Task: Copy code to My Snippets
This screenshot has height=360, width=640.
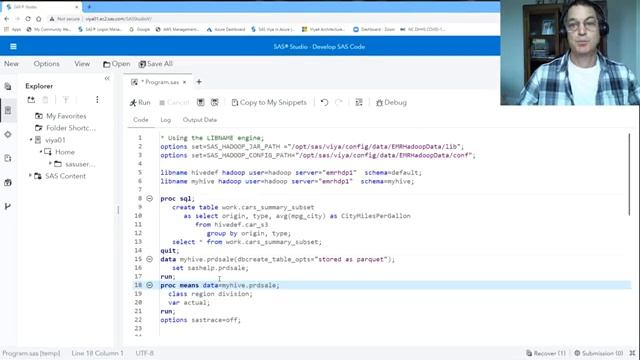Action: [x=269, y=102]
